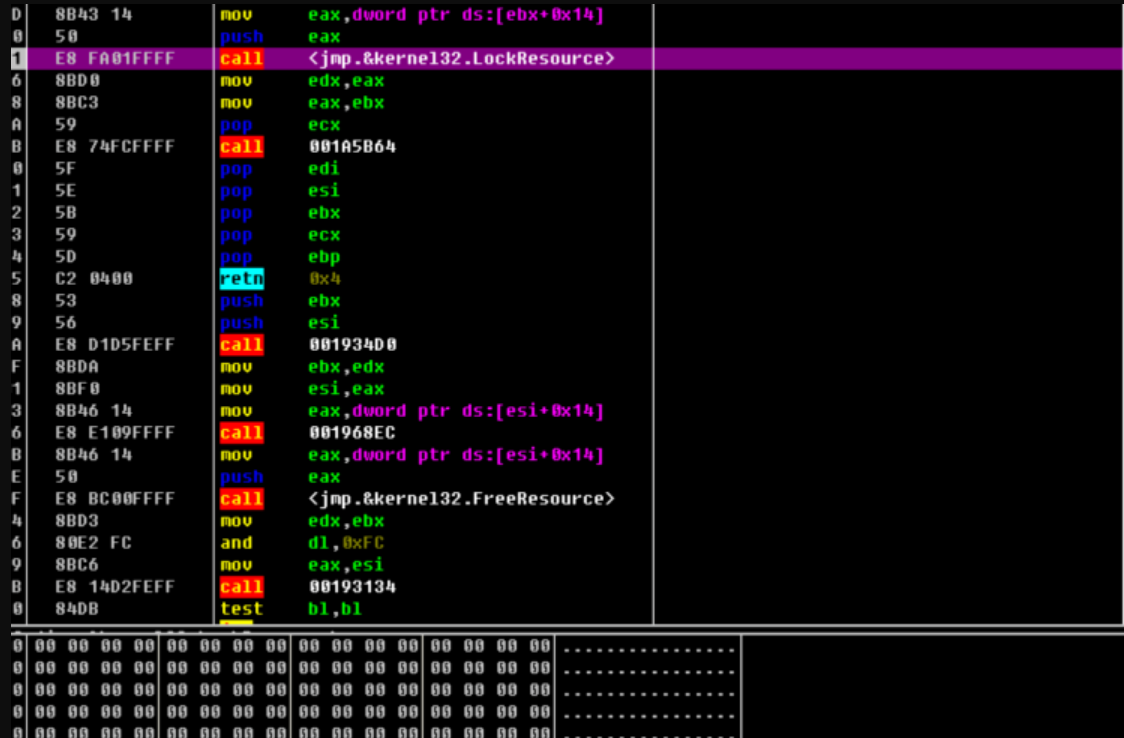This screenshot has width=1124, height=738.
Task: Click opcode bytes E8 BC00FFFF
Action: click(115, 499)
